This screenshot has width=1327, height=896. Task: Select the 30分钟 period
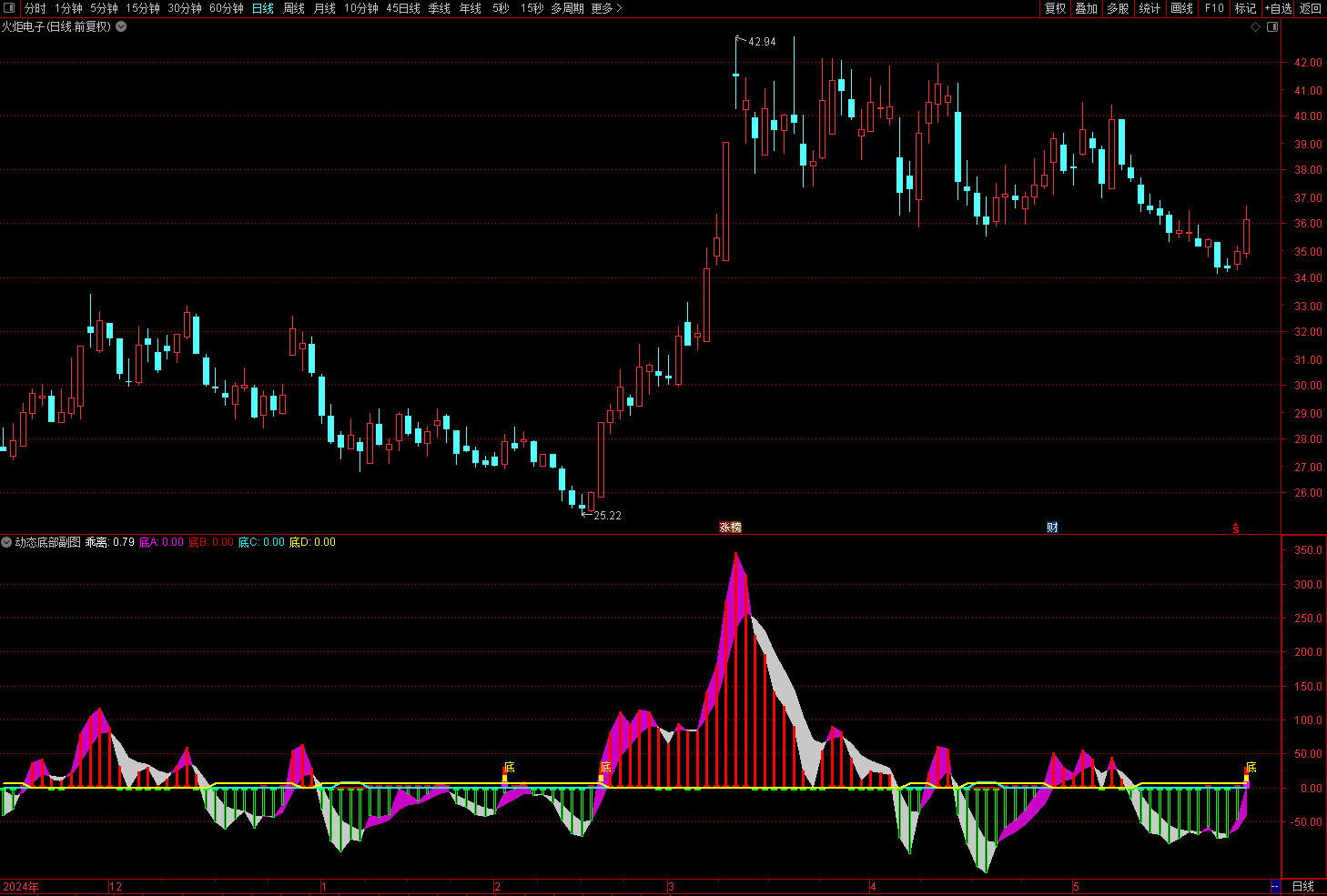[x=185, y=8]
